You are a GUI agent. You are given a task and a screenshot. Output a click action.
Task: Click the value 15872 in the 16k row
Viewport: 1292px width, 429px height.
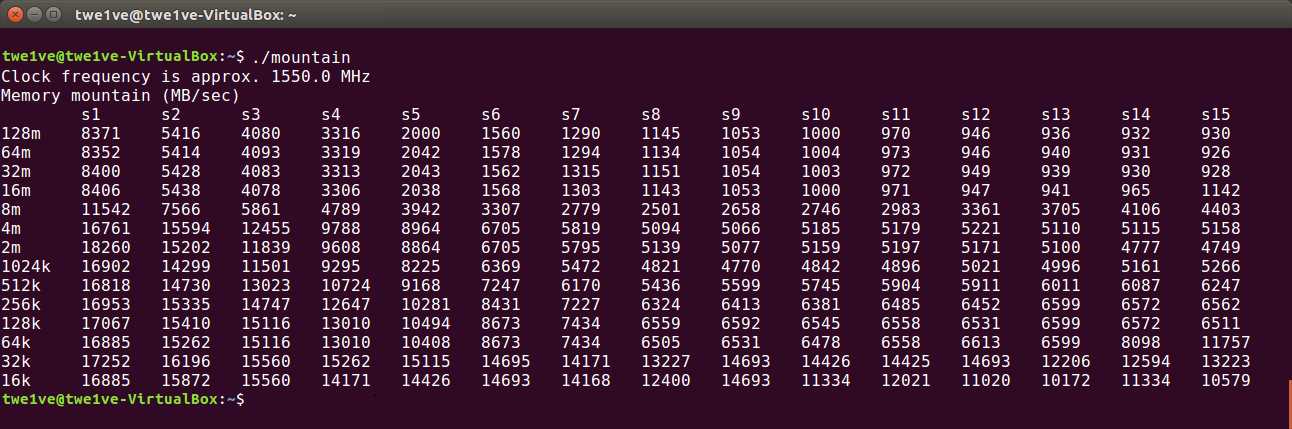[x=186, y=380]
